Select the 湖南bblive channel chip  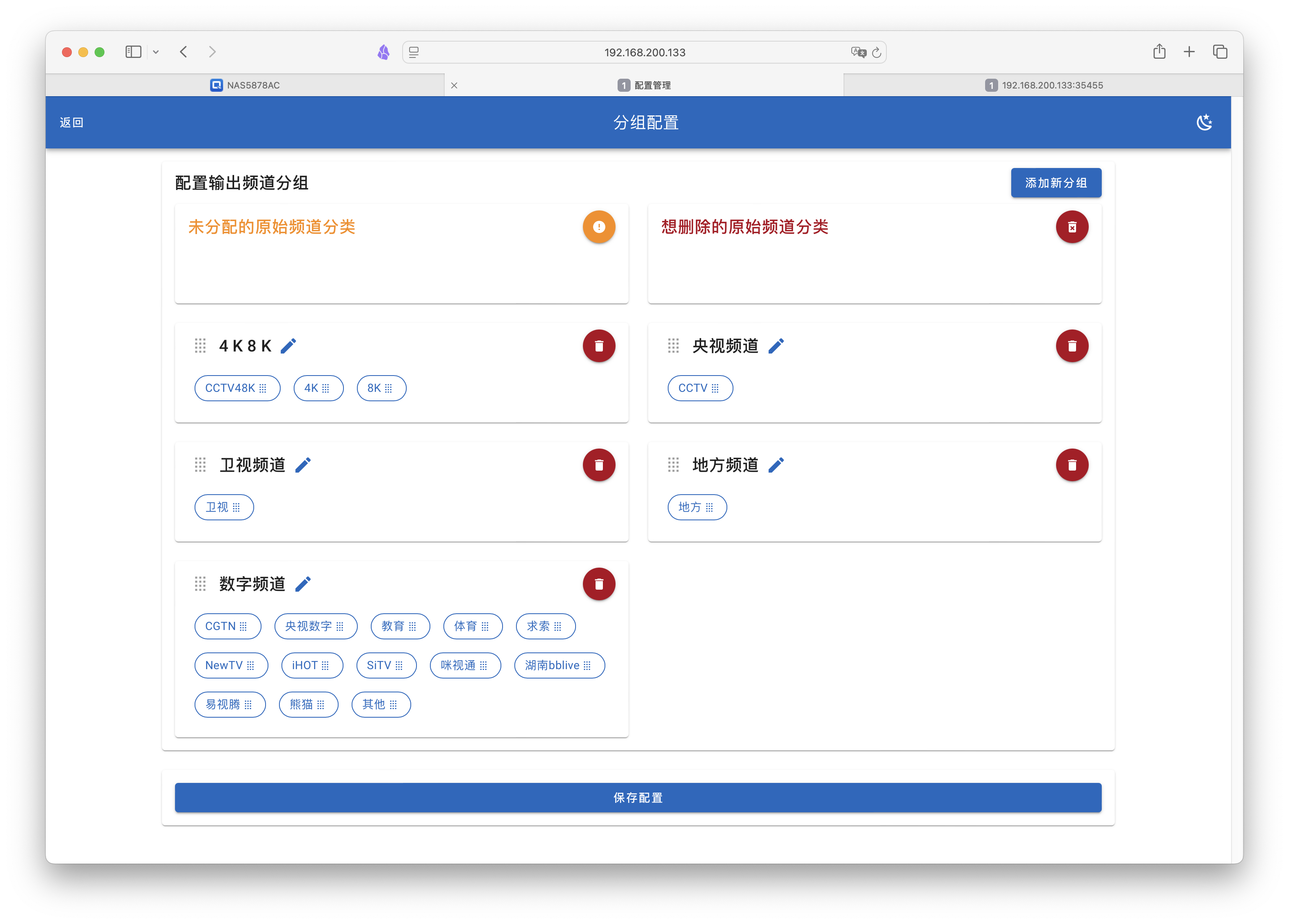(559, 665)
